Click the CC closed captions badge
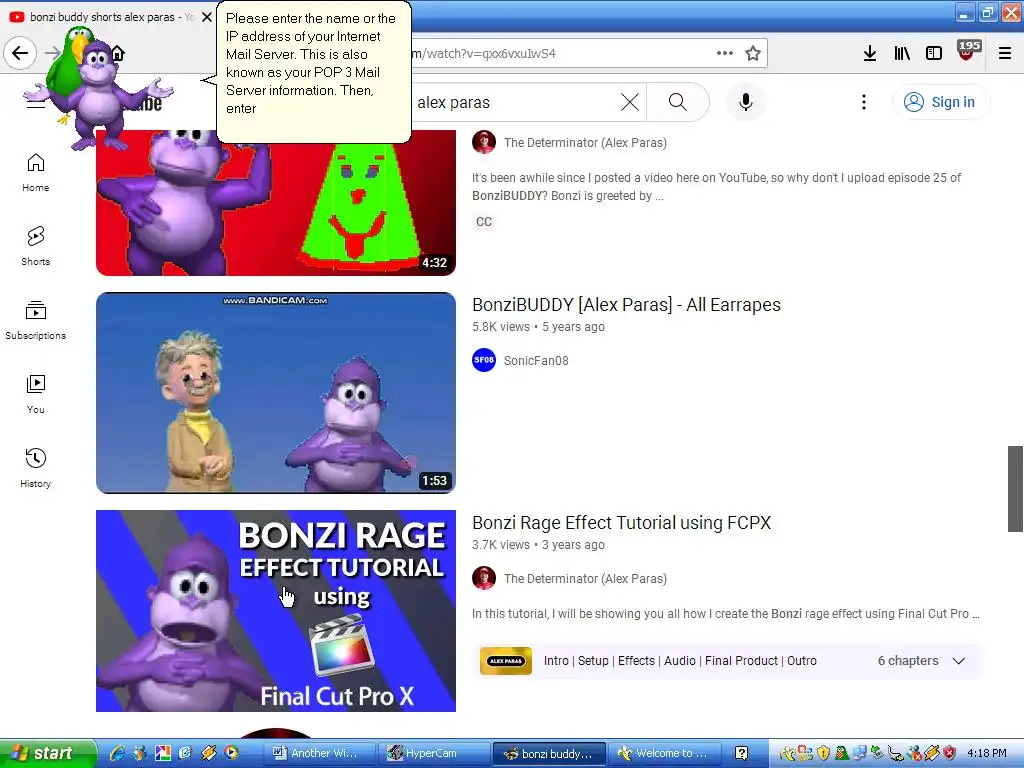The image size is (1024, 768). click(x=484, y=221)
